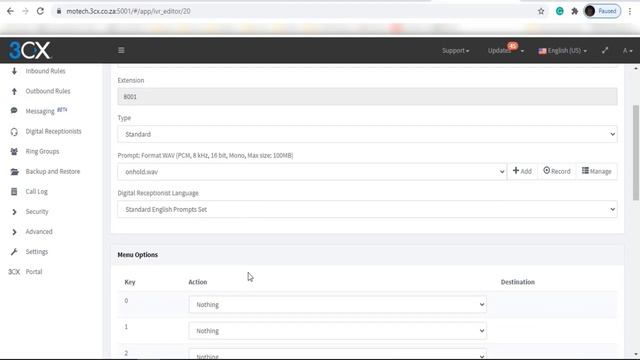Click the Updates notification badge
The image size is (640, 360).
[513, 46]
